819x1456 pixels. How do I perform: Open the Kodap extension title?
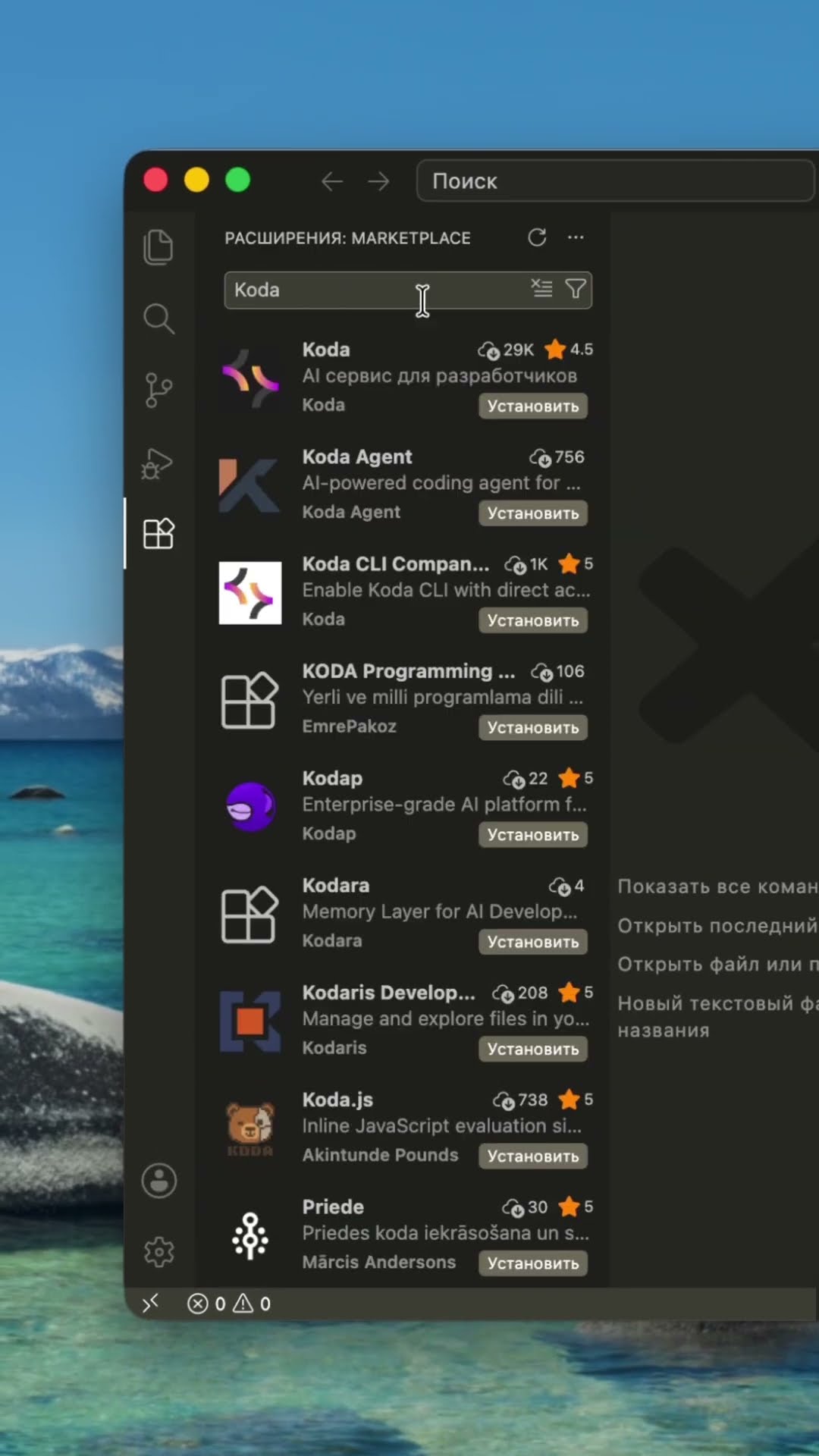(x=332, y=778)
